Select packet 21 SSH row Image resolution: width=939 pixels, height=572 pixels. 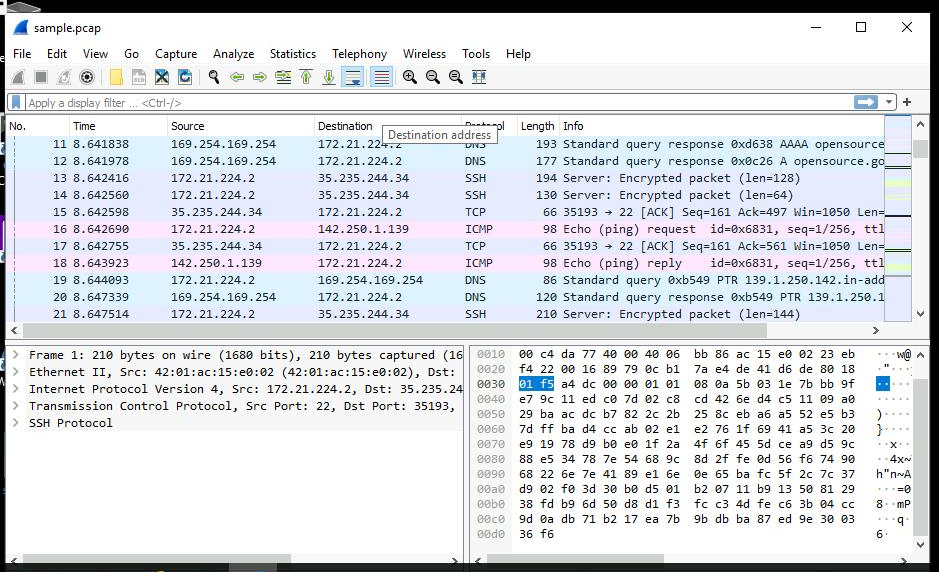(445, 314)
